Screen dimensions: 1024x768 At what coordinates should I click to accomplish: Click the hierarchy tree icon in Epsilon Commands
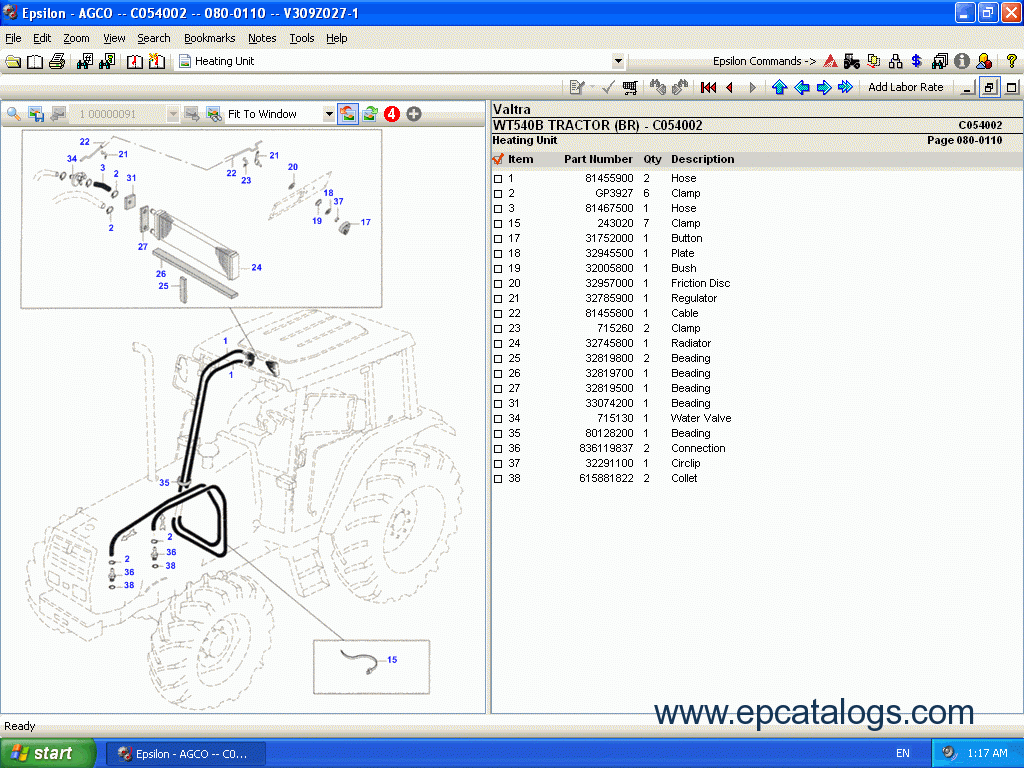(x=895, y=61)
